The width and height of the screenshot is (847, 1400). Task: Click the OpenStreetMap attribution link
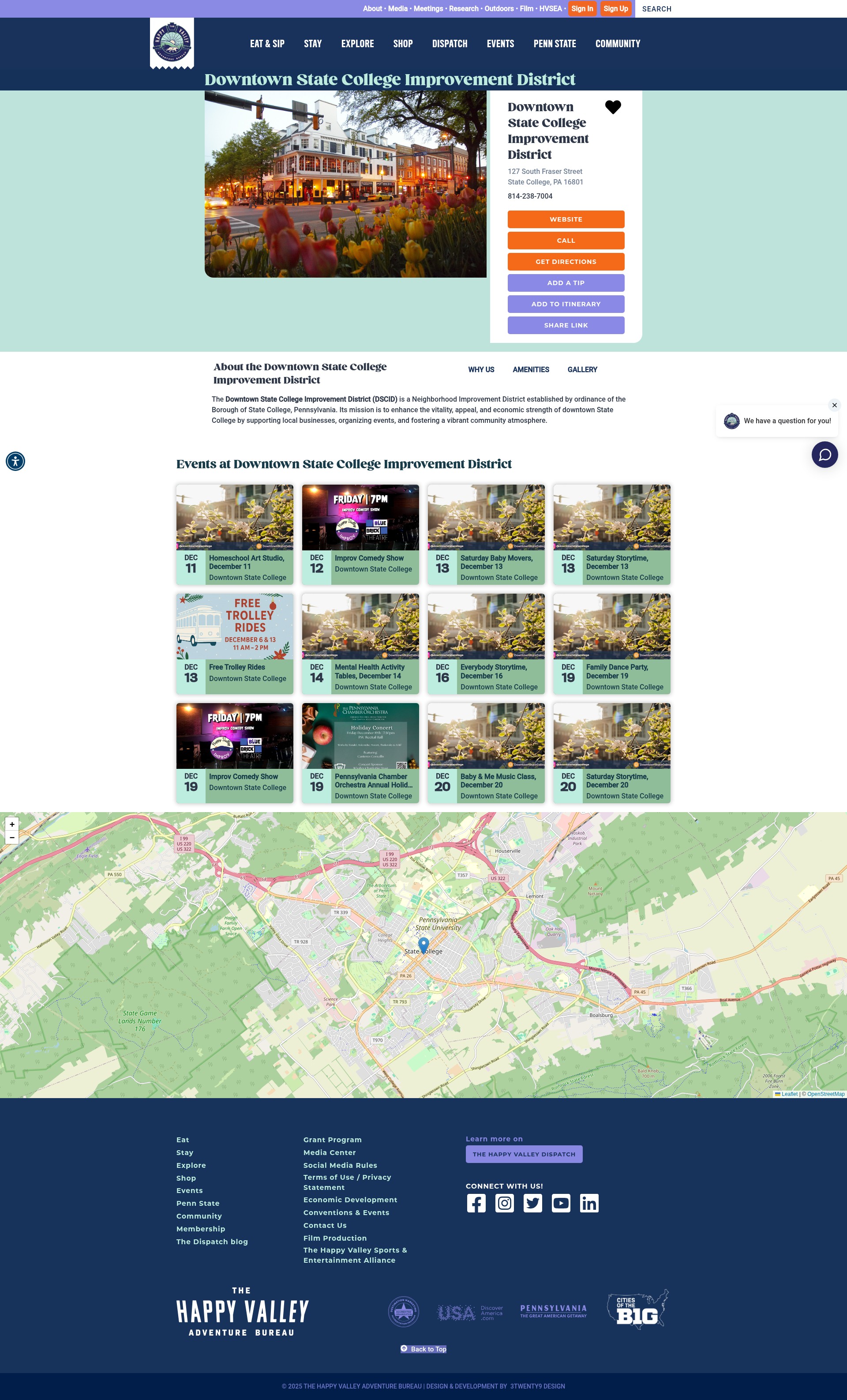[825, 1094]
